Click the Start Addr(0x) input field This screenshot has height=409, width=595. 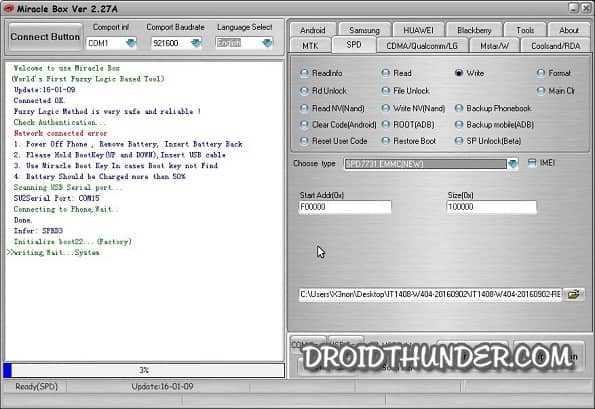point(345,207)
